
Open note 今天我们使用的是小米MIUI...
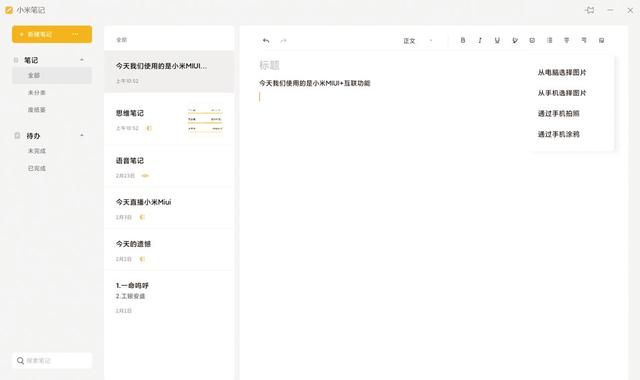click(169, 72)
